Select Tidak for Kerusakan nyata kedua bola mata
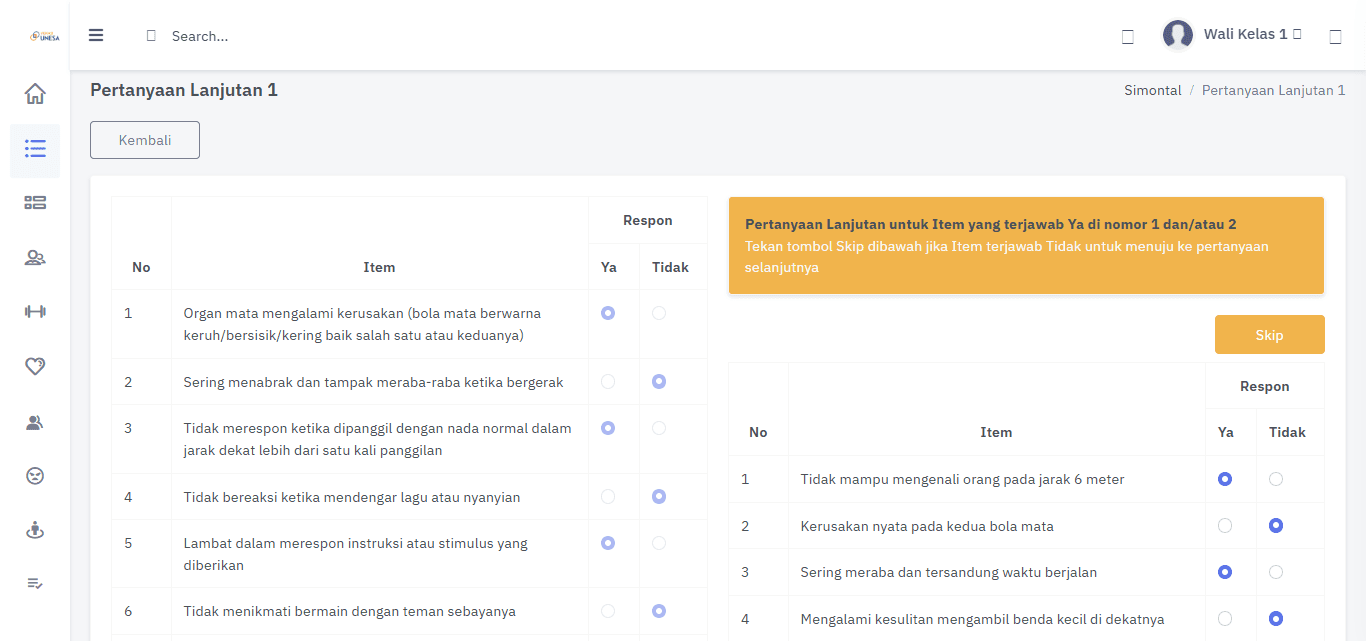Viewport: 1366px width, 641px height. (x=1275, y=526)
